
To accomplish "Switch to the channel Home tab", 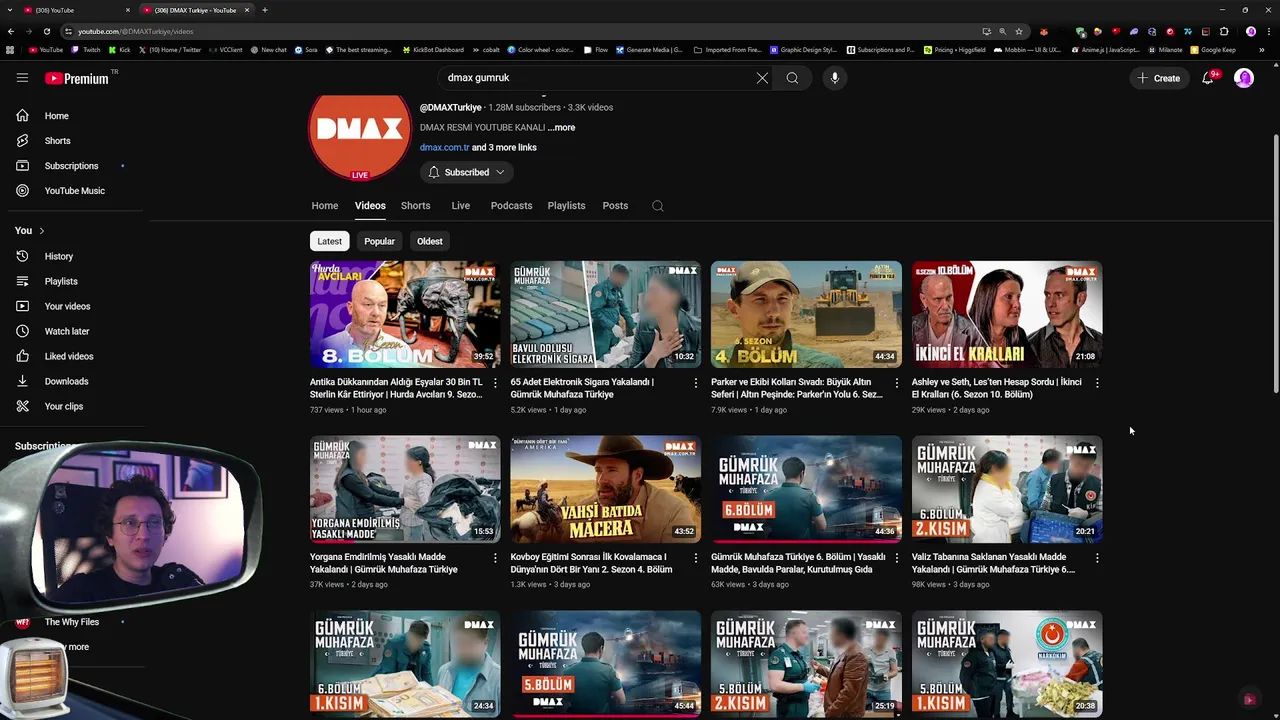I will (x=325, y=206).
